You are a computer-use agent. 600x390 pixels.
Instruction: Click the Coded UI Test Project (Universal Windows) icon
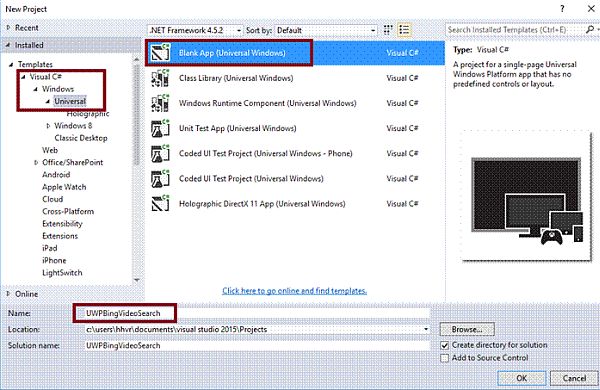click(160, 179)
